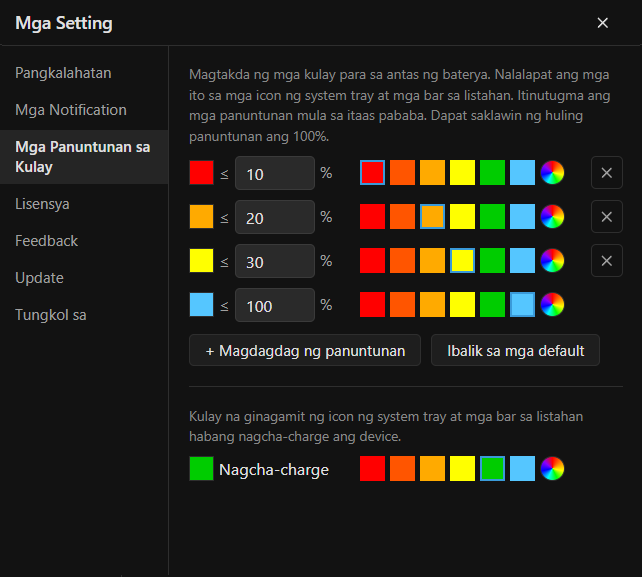Pick light blue swatch in the 10% row
Image resolution: width=642 pixels, height=577 pixels.
pyautogui.click(x=522, y=172)
